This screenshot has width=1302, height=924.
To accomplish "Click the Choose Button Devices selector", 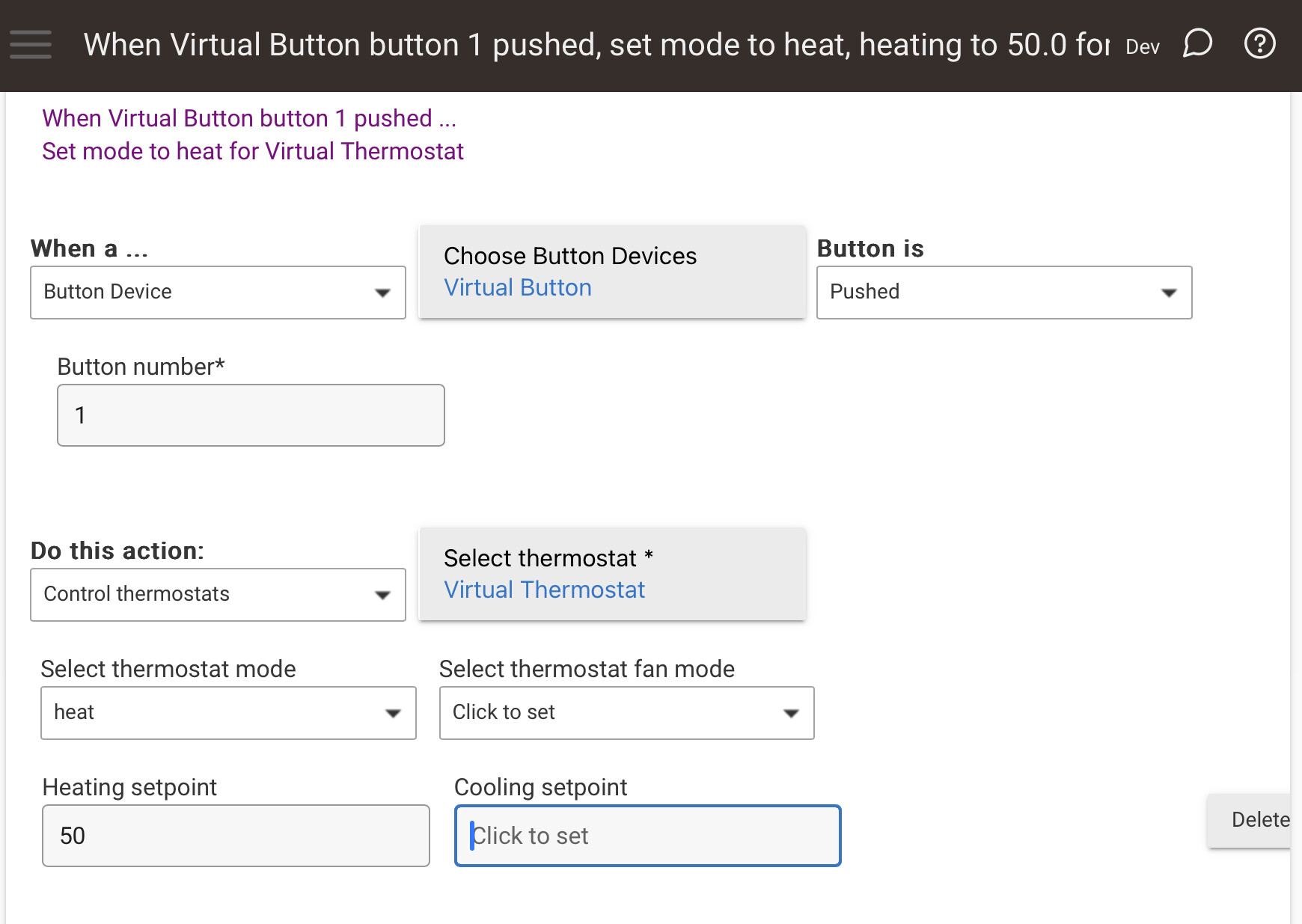I will click(612, 272).
